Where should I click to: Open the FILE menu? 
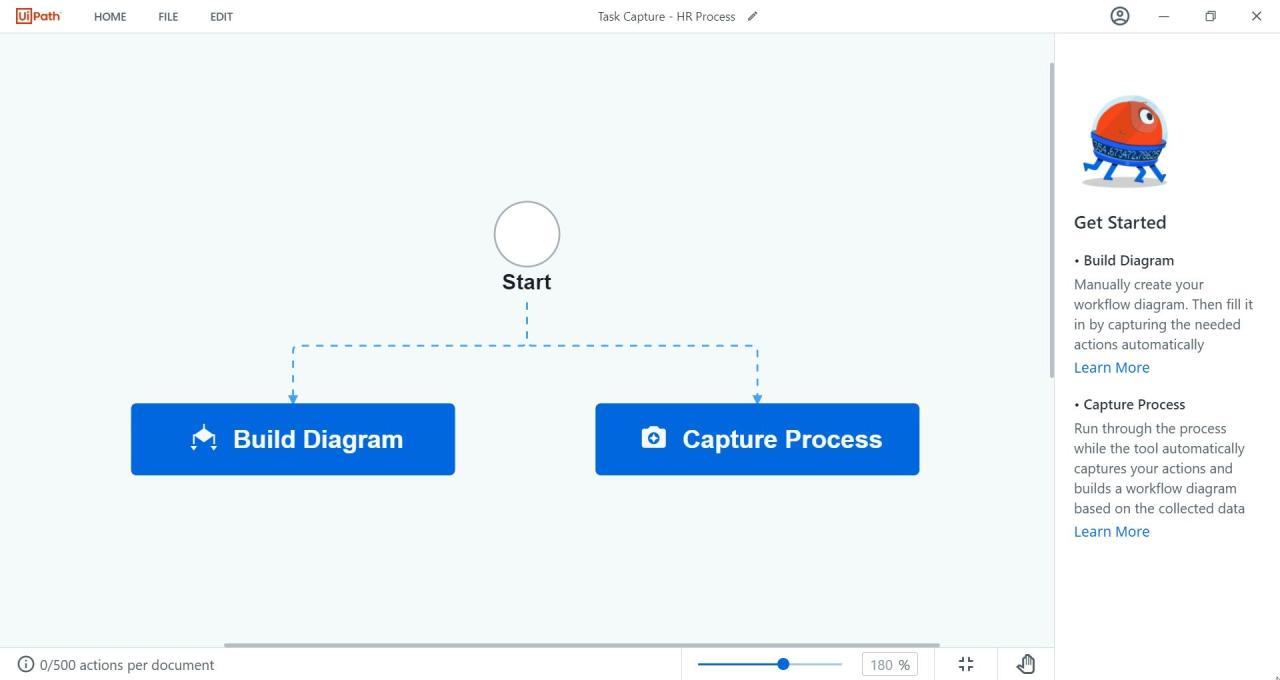[x=168, y=17]
